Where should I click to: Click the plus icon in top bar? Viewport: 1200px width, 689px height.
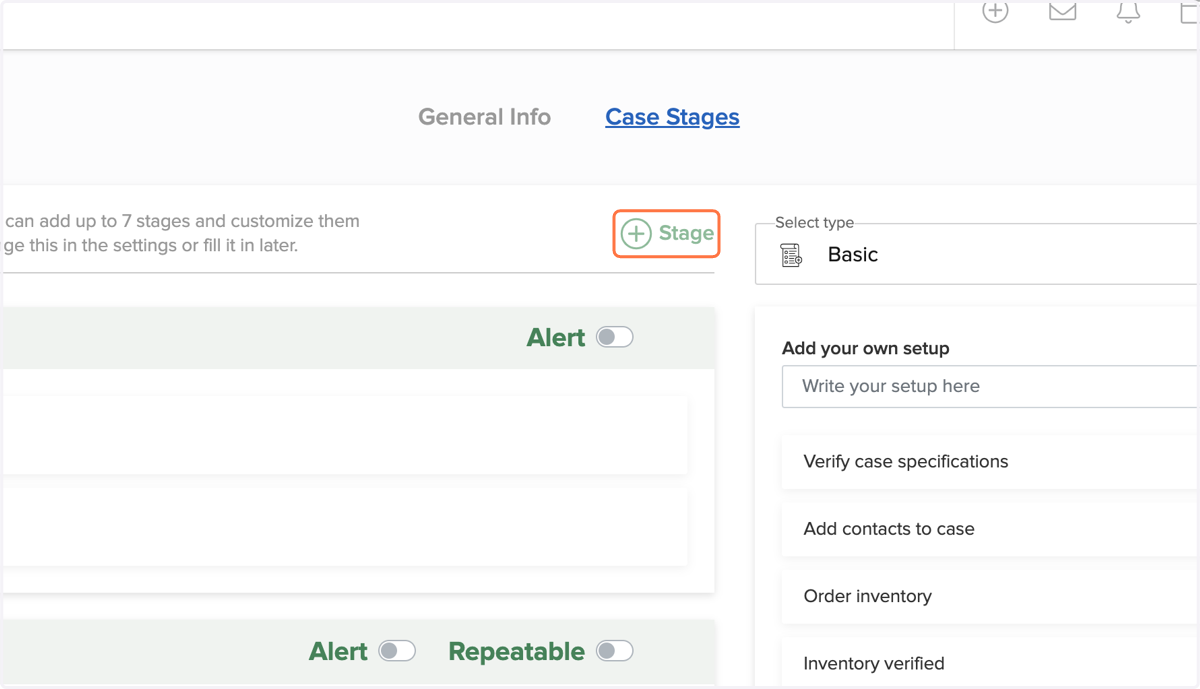click(x=995, y=11)
